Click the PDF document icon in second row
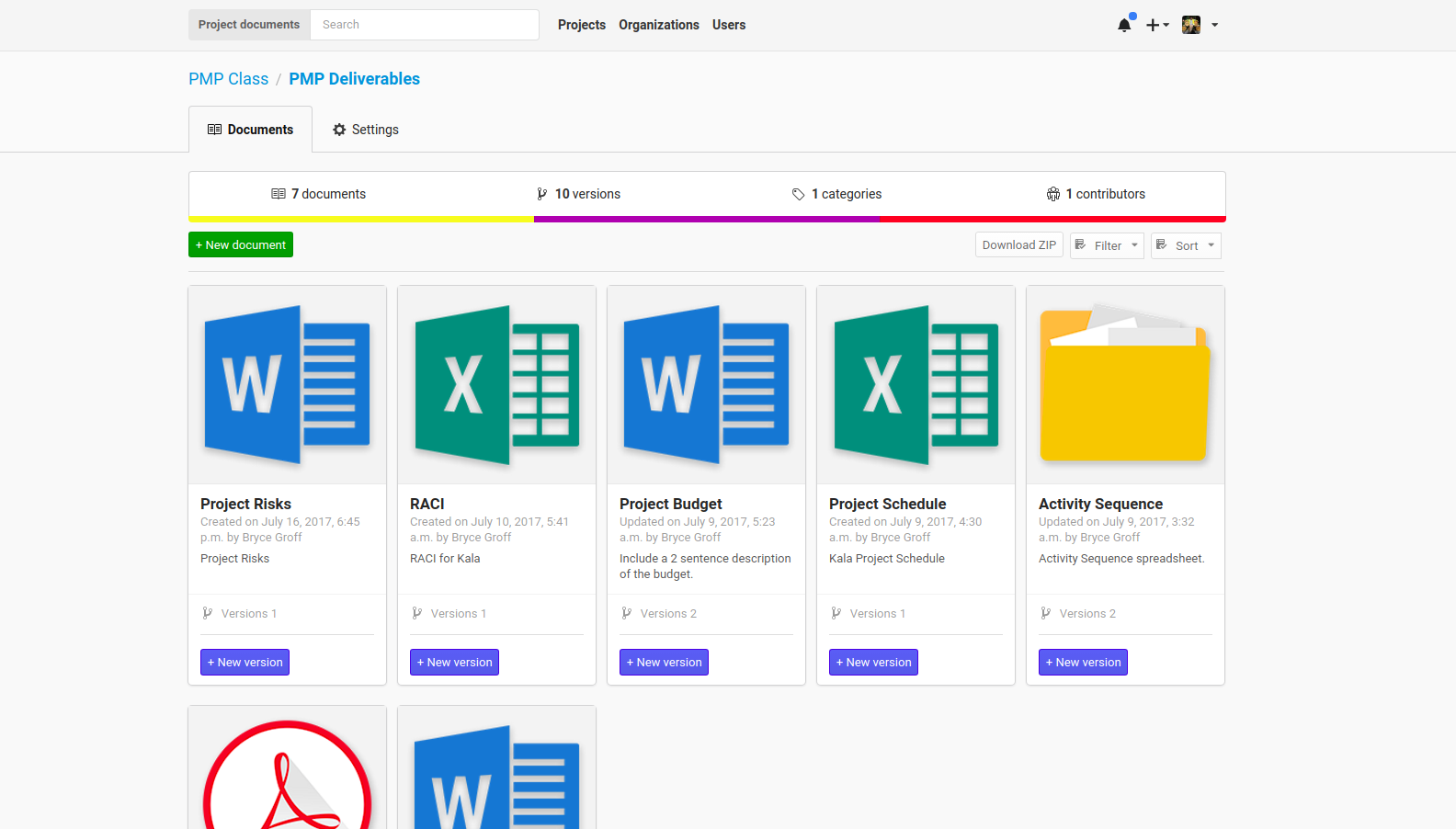 click(287, 774)
